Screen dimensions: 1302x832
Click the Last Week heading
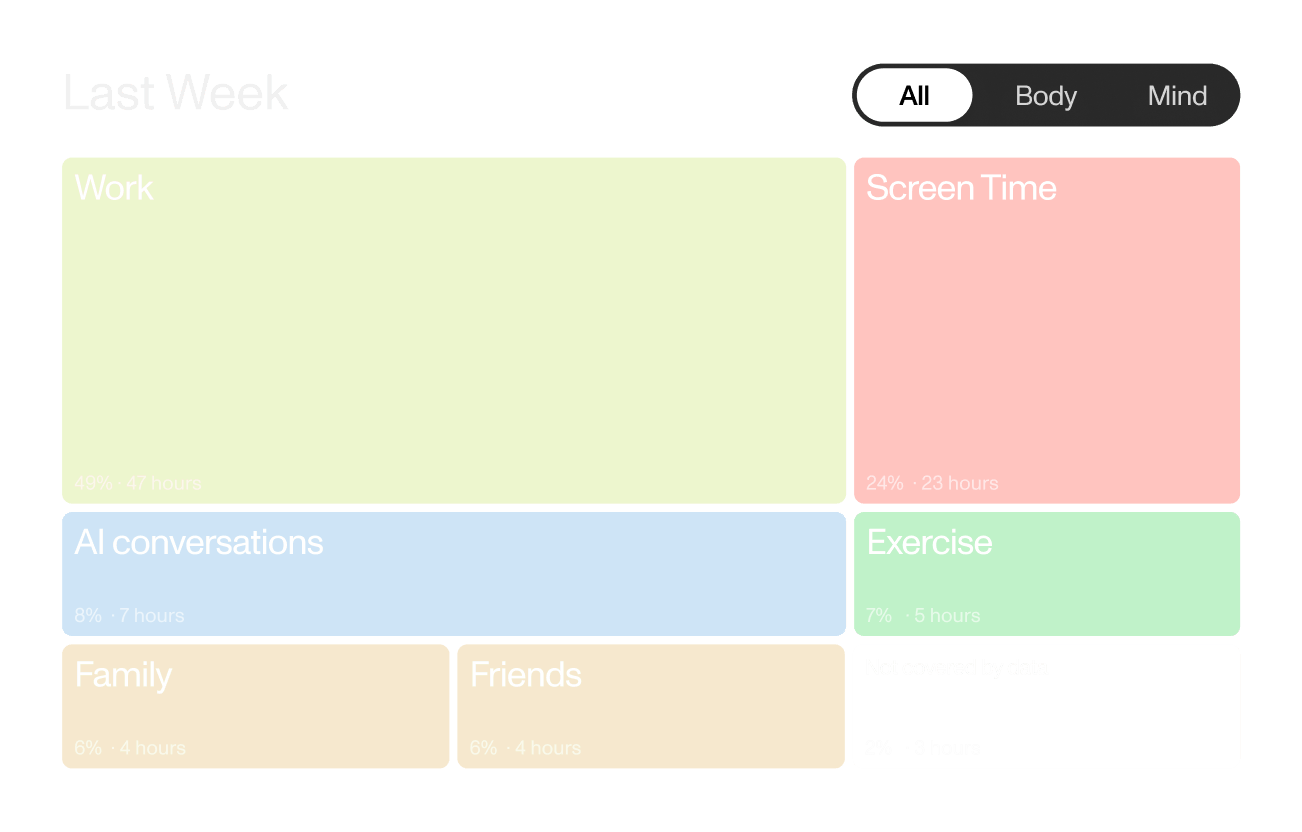click(176, 94)
